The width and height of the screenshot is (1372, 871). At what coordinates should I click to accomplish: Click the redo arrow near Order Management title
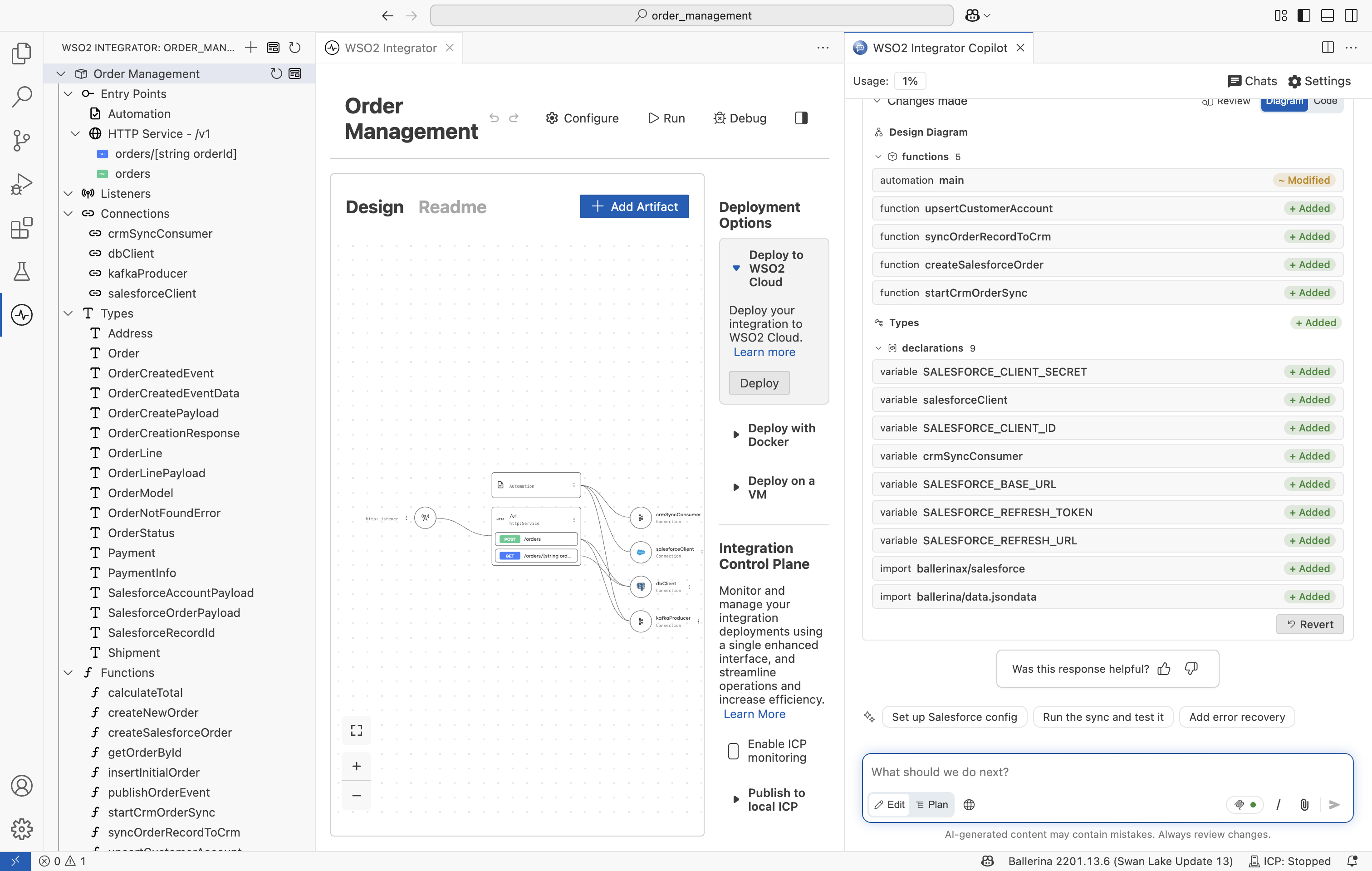click(x=514, y=118)
